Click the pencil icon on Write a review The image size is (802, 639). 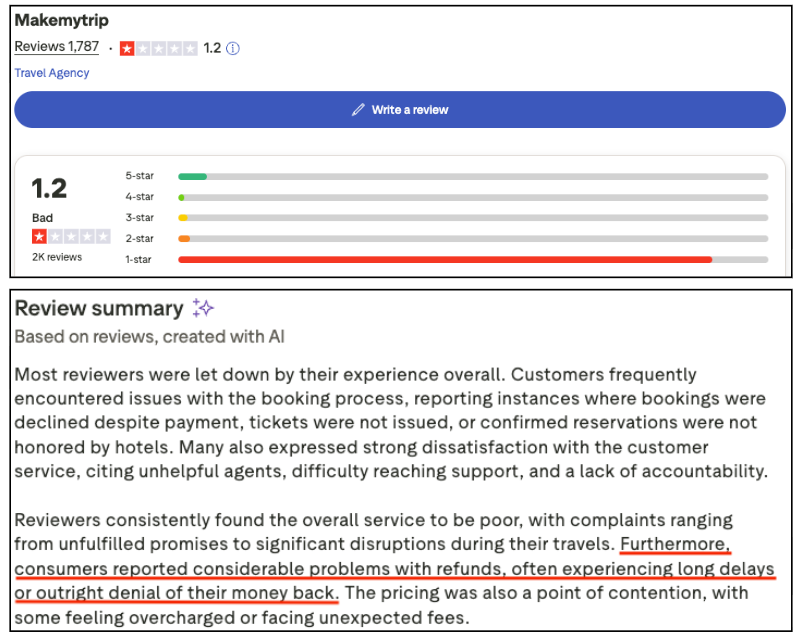pos(358,110)
